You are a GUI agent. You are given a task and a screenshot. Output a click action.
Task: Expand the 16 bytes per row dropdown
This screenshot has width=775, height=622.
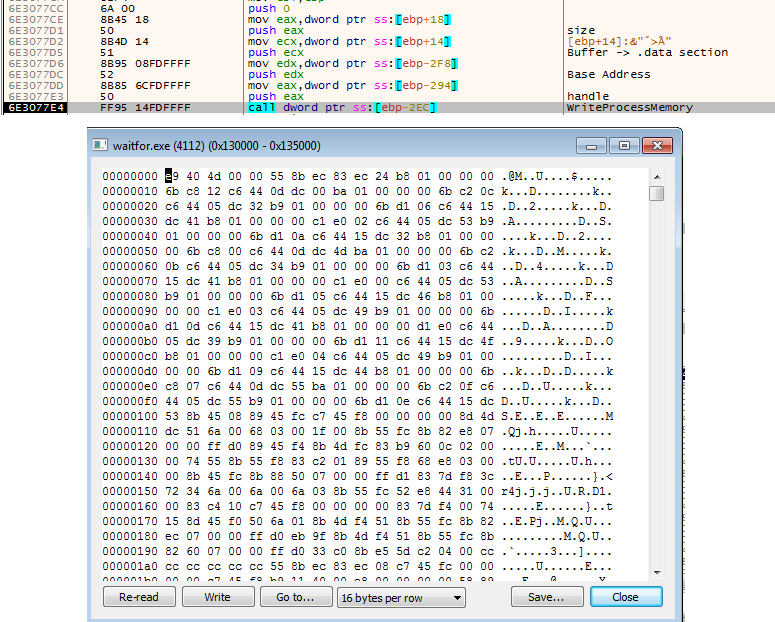coord(401,597)
